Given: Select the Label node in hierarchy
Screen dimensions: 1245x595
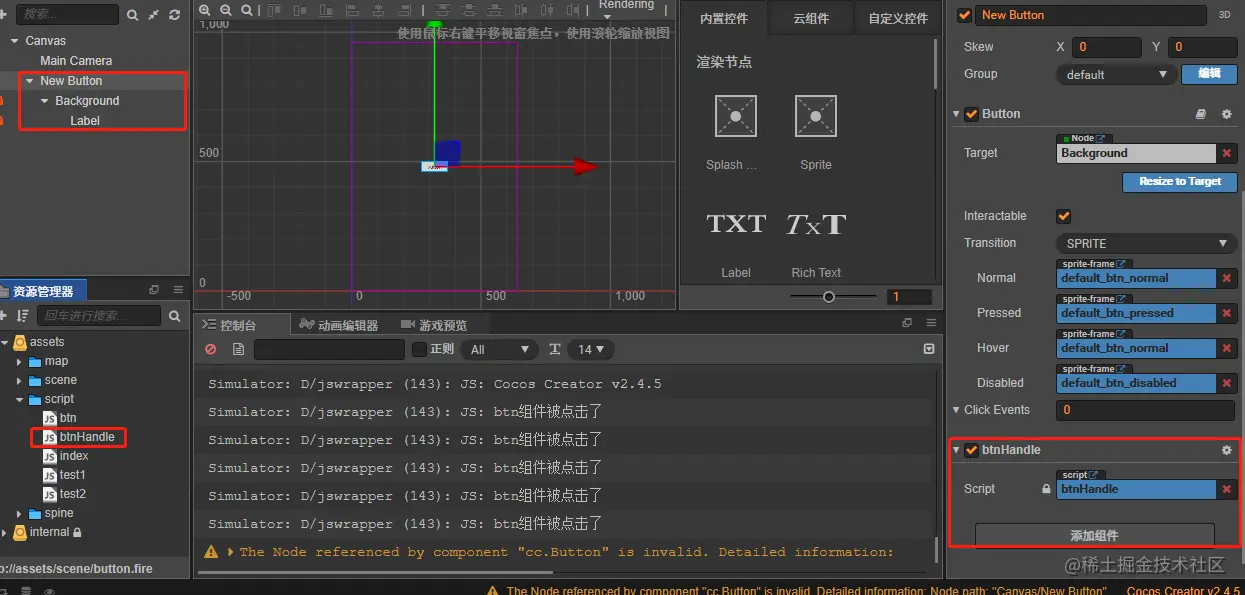Looking at the screenshot, I should point(85,121).
